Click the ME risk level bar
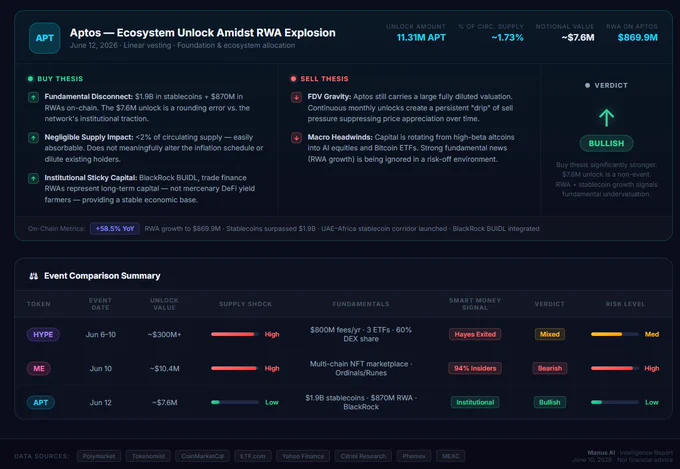Viewport: 680px width, 469px height. coord(615,368)
